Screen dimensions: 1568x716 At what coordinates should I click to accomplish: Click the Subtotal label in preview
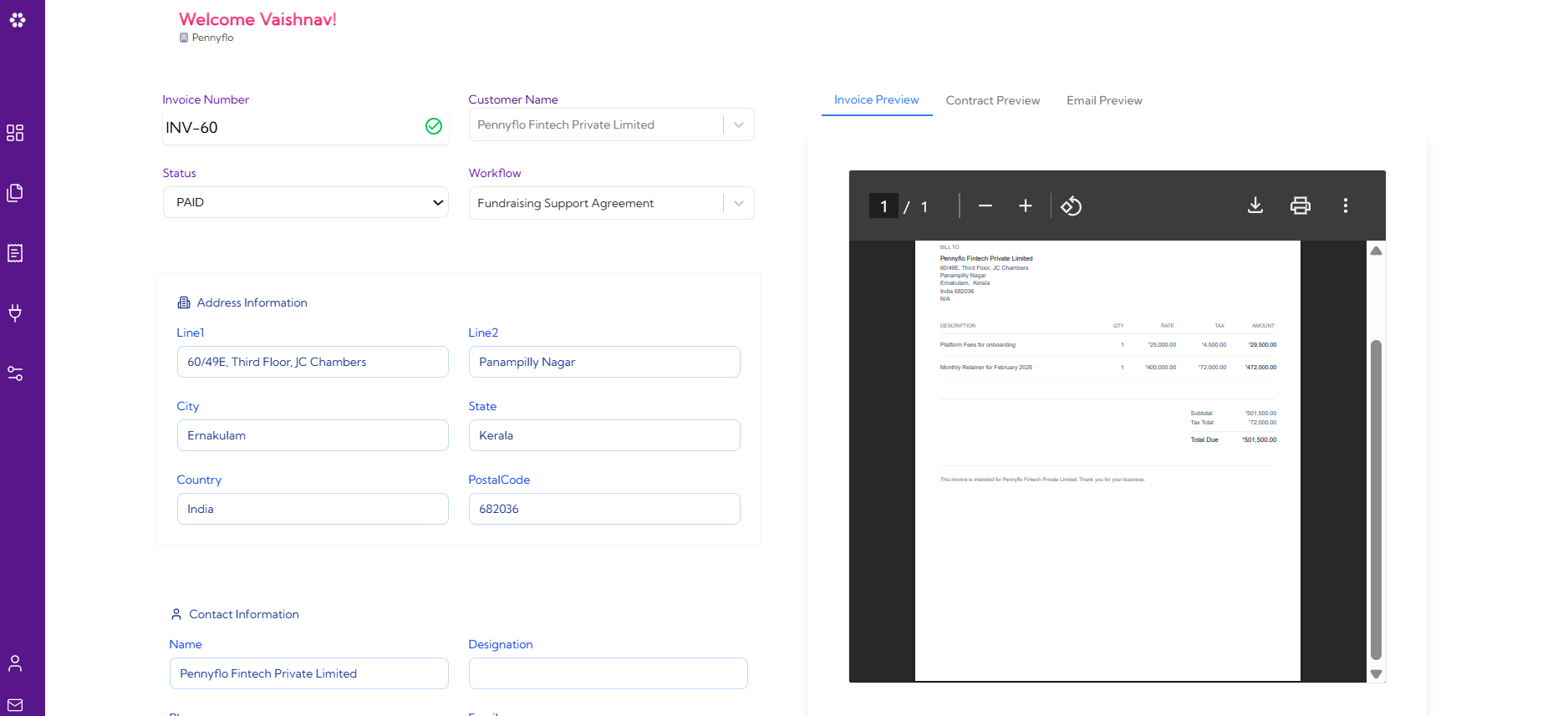(1201, 414)
